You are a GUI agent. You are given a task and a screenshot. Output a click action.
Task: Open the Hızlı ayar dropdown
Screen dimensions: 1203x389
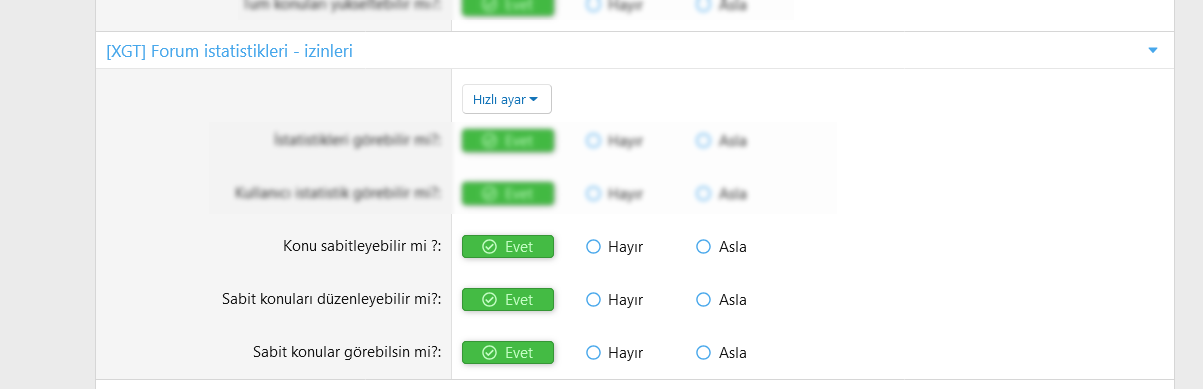tap(506, 99)
